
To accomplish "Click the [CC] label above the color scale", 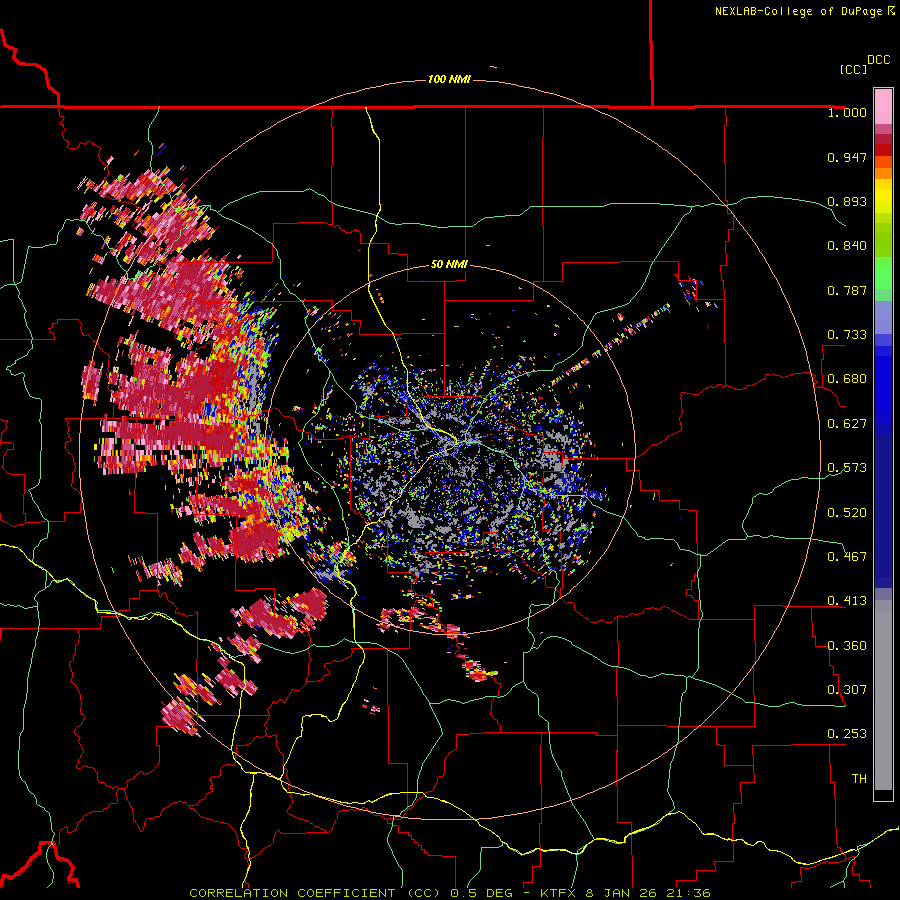I will [x=853, y=69].
